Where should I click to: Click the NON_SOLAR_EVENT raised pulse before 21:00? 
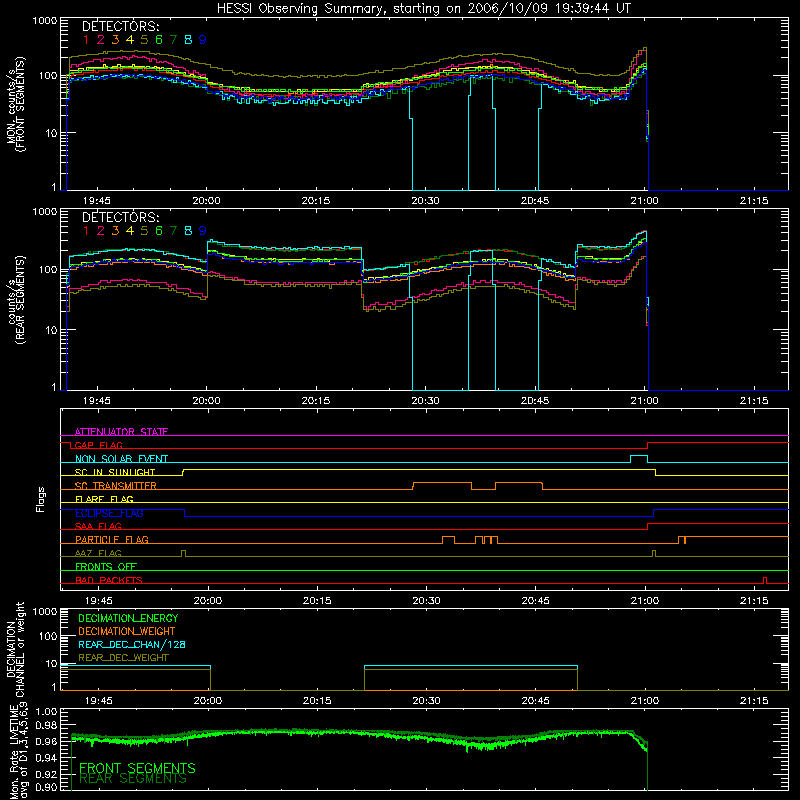tap(639, 459)
